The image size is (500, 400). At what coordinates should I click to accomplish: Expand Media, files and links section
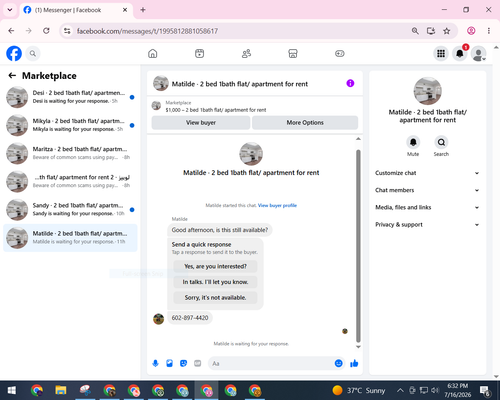click(427, 207)
